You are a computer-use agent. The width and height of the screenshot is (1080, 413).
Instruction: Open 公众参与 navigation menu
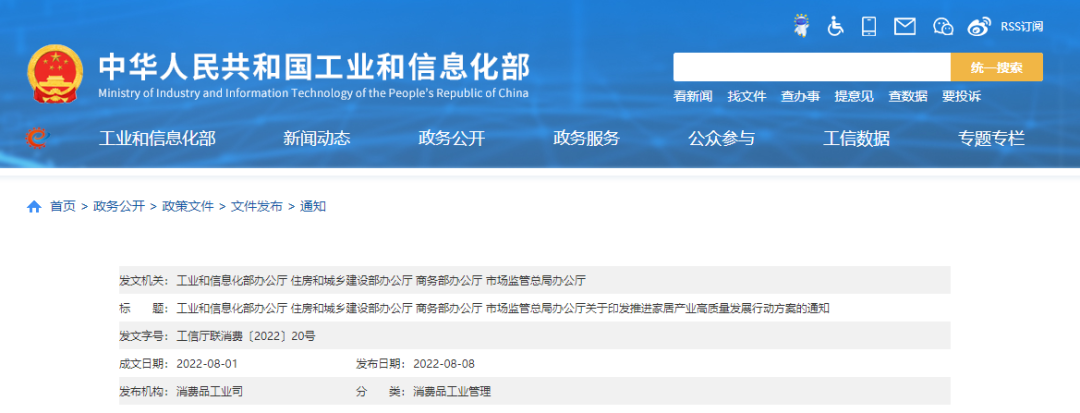pos(721,139)
